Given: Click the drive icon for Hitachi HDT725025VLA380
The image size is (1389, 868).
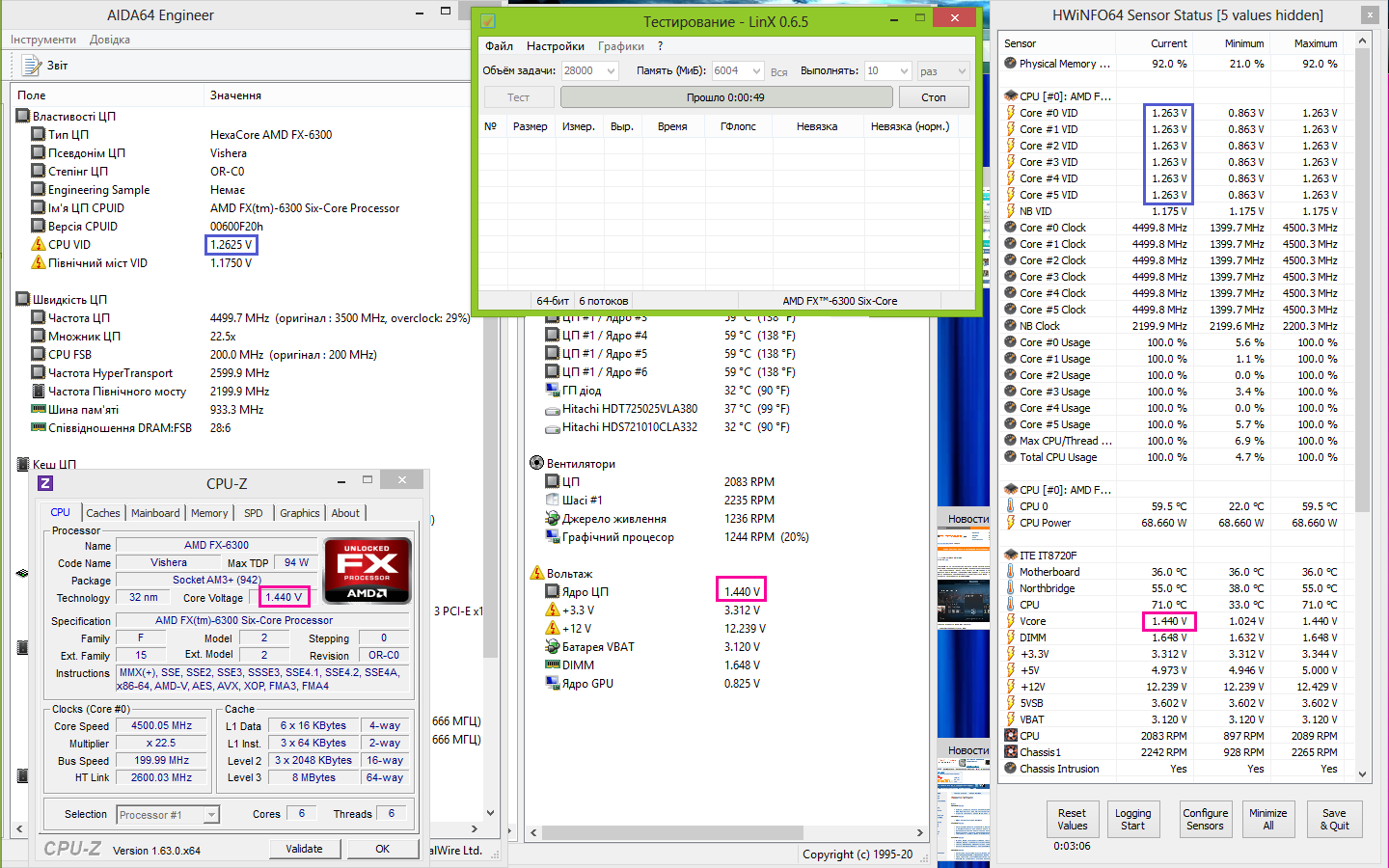Looking at the screenshot, I should pyautogui.click(x=553, y=409).
